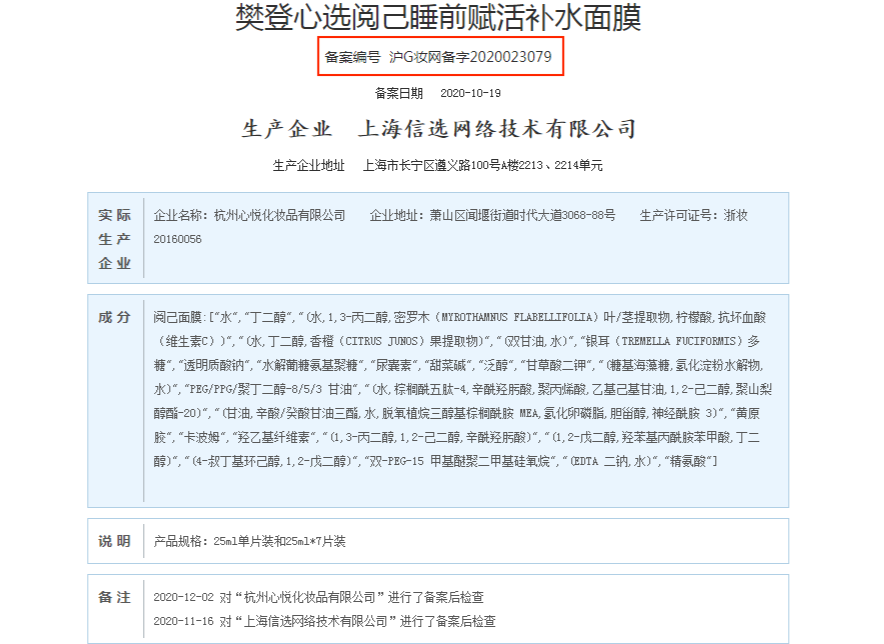
Task: Click license number 20160056
Action: pos(177,239)
